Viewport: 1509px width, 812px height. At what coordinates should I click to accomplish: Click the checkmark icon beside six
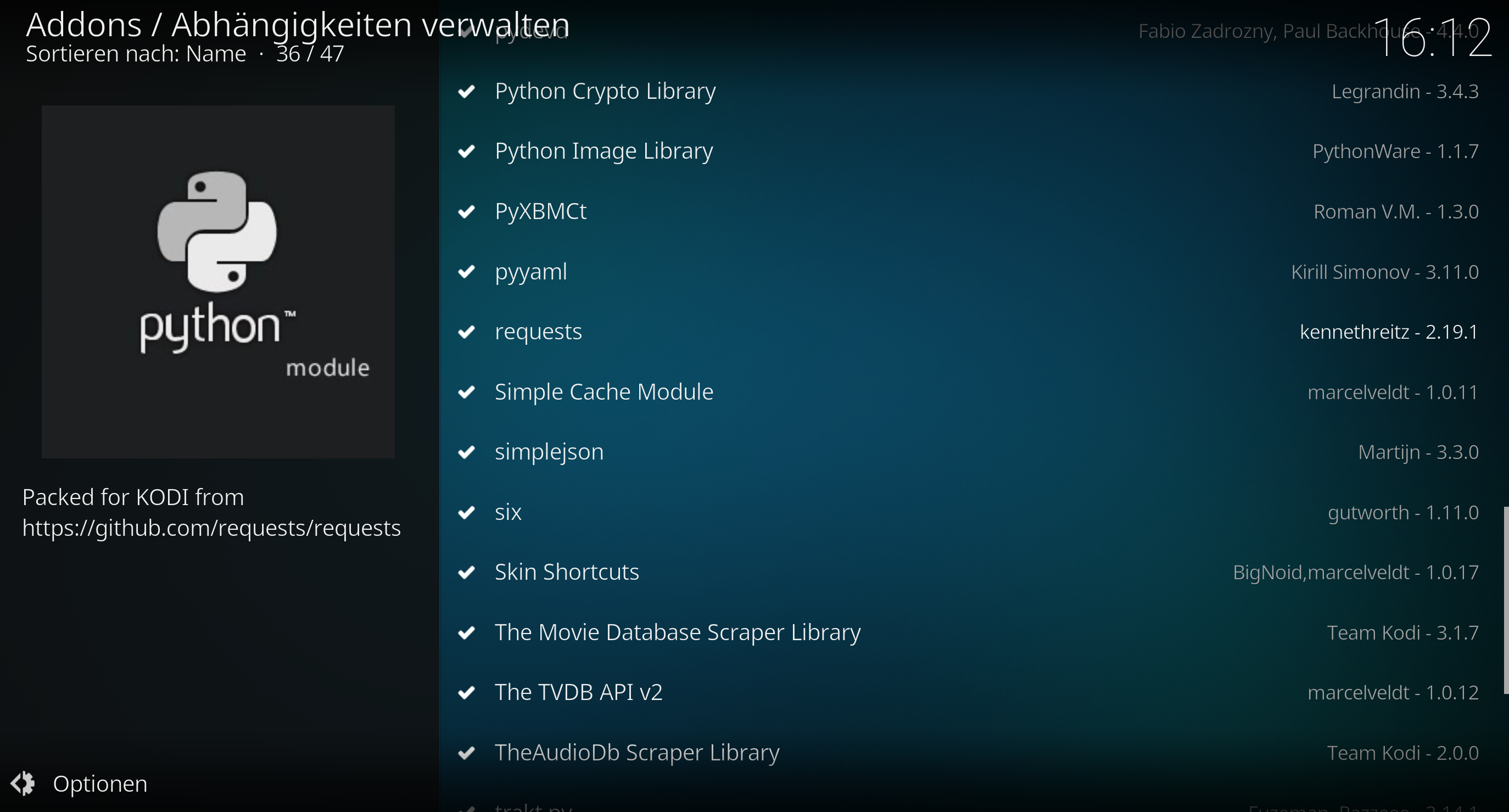point(466,513)
